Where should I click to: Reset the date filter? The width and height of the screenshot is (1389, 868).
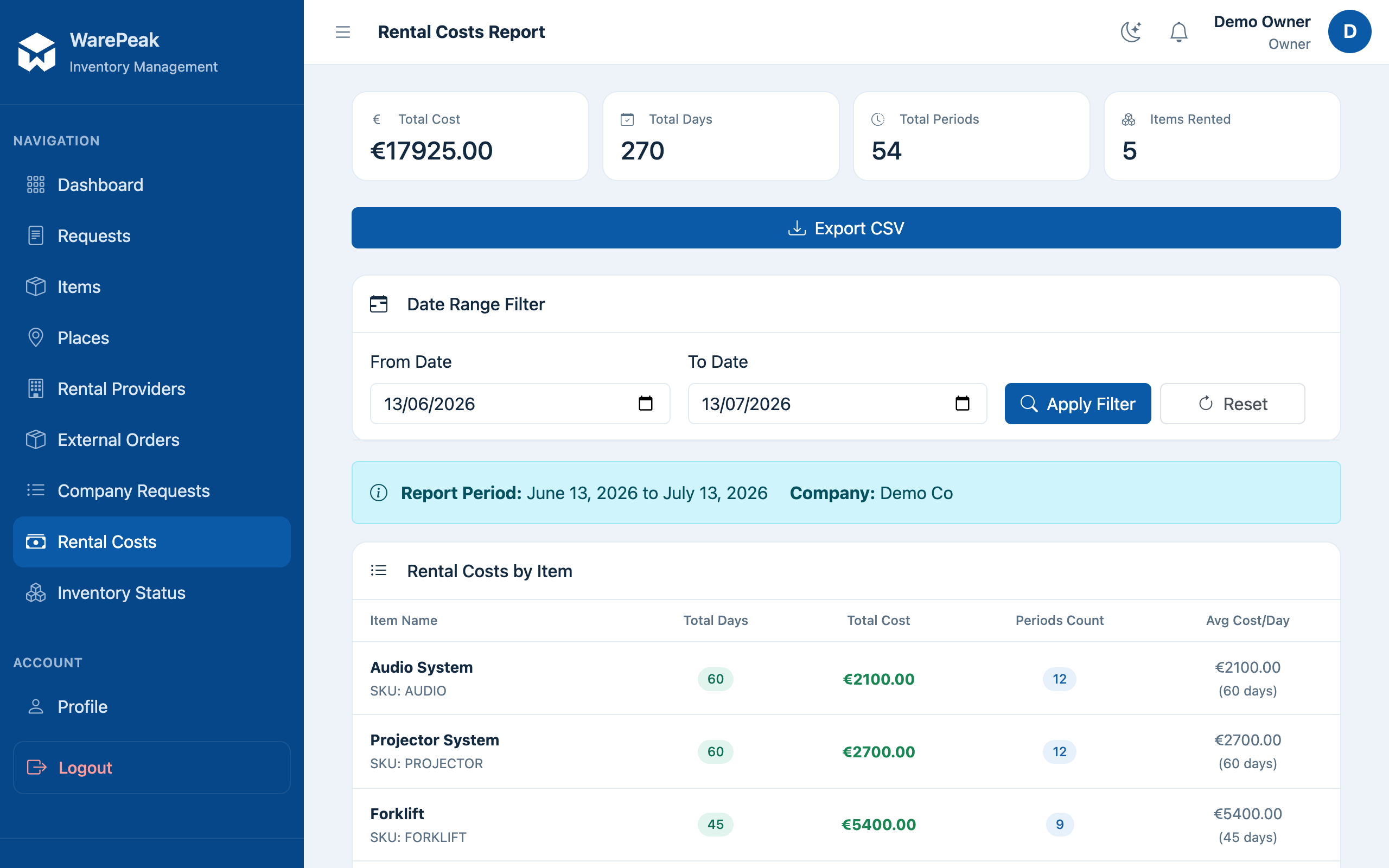pos(1232,404)
